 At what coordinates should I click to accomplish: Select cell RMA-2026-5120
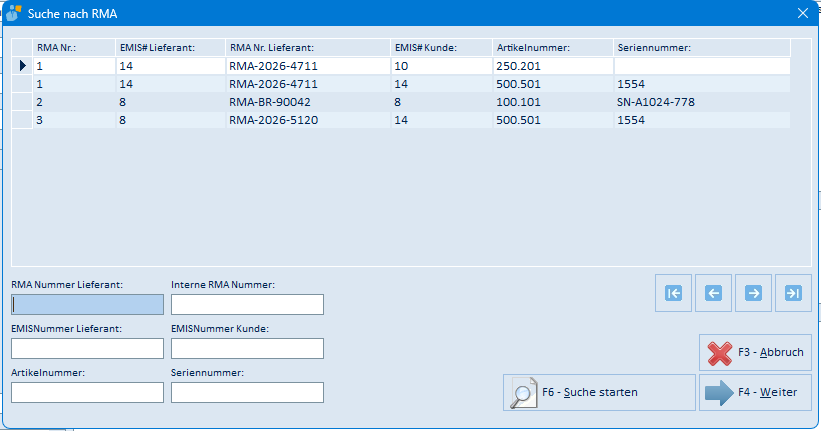(x=308, y=120)
